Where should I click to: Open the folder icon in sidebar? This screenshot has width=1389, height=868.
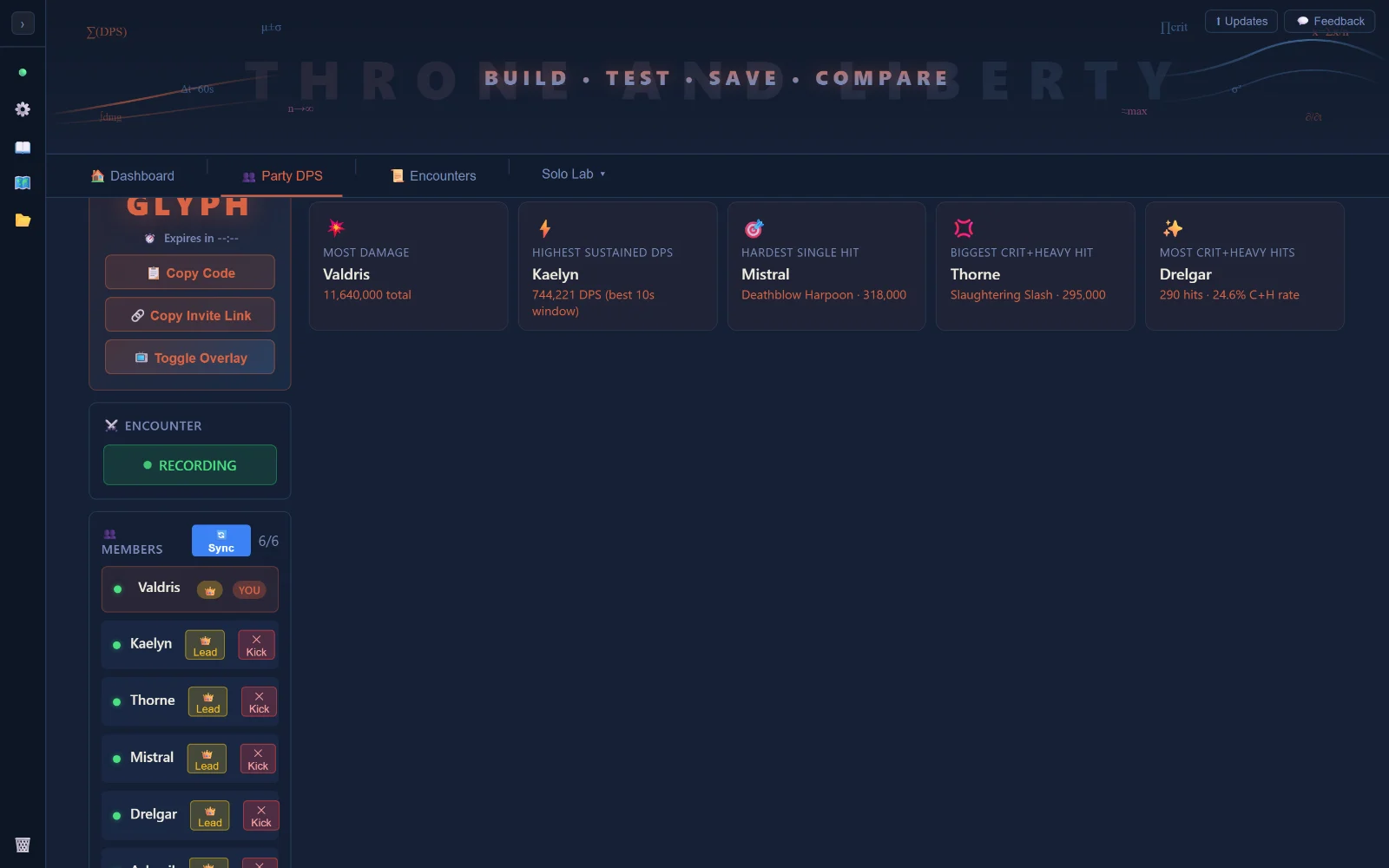pos(23,220)
